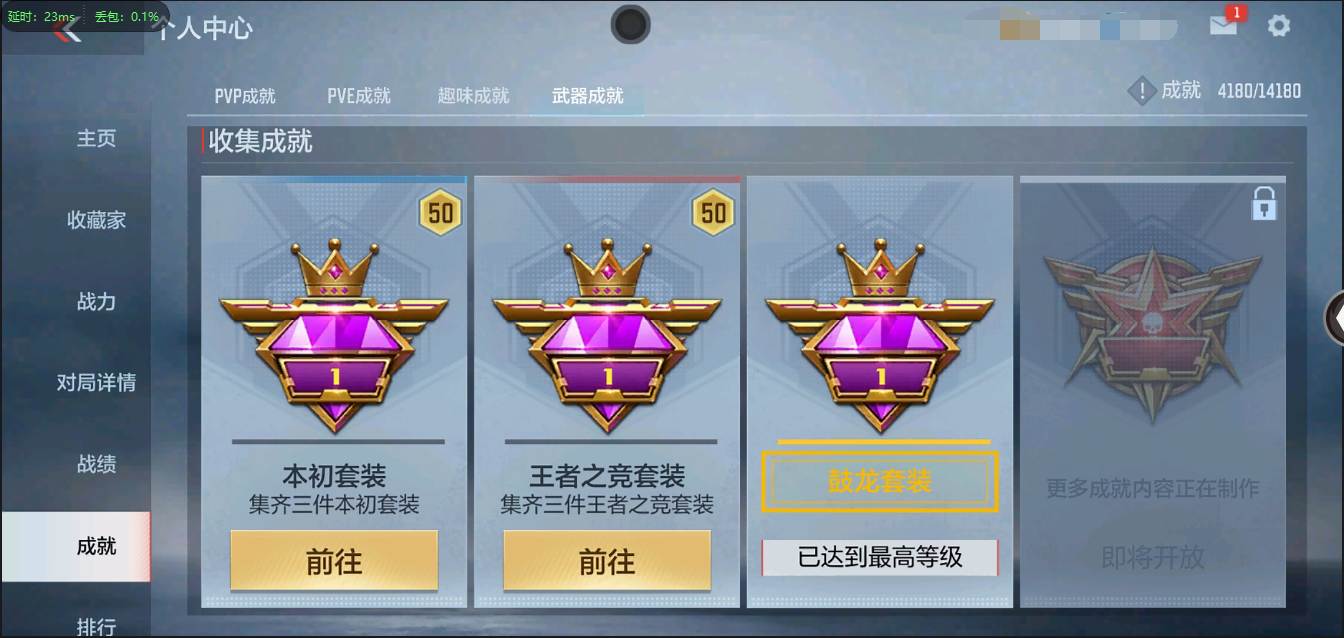
Task: Select the 武器成就 tab
Action: 588,96
